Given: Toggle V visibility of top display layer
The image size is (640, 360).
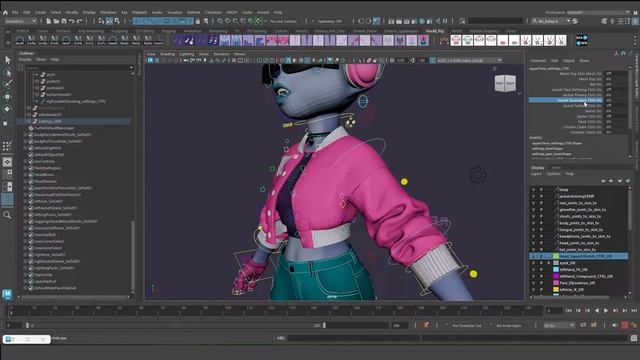Looking at the screenshot, I should click(x=533, y=189).
